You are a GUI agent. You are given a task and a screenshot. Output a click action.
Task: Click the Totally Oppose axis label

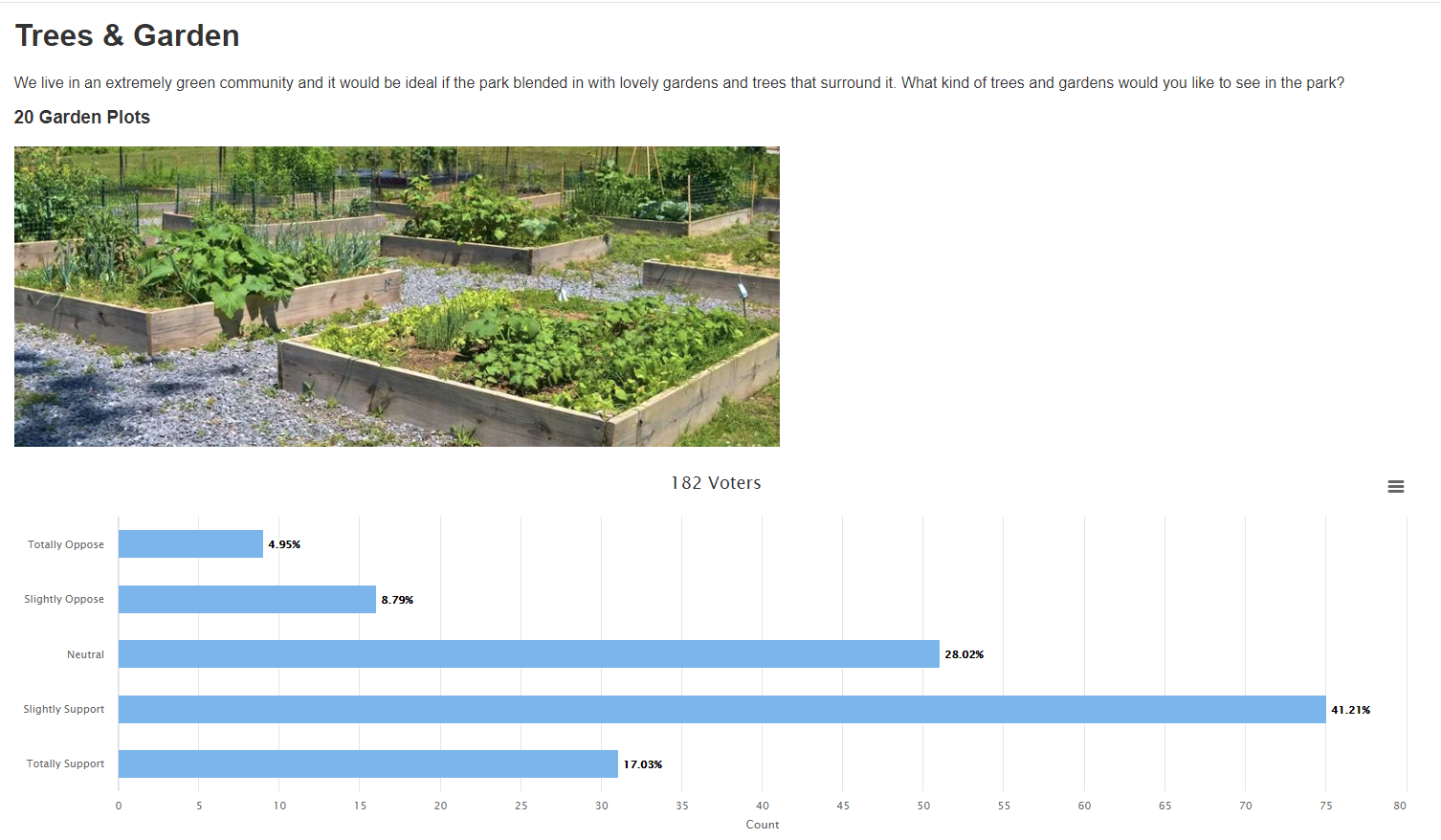click(66, 544)
